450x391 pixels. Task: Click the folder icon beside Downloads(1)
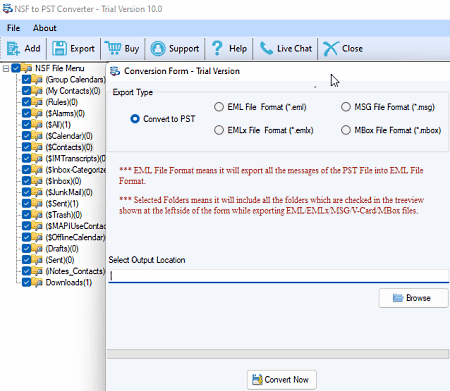(37, 283)
